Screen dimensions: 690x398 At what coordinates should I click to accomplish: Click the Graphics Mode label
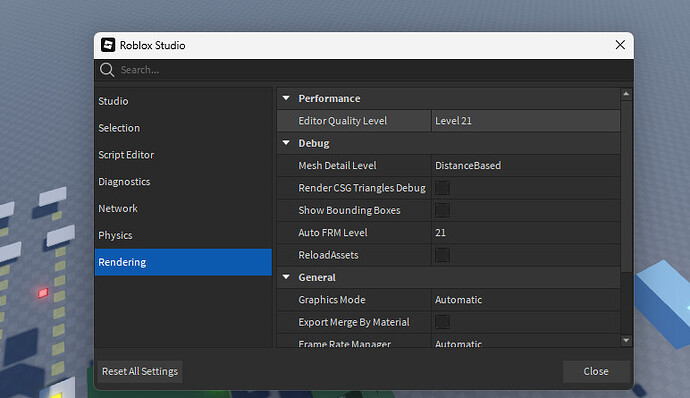pyautogui.click(x=332, y=300)
